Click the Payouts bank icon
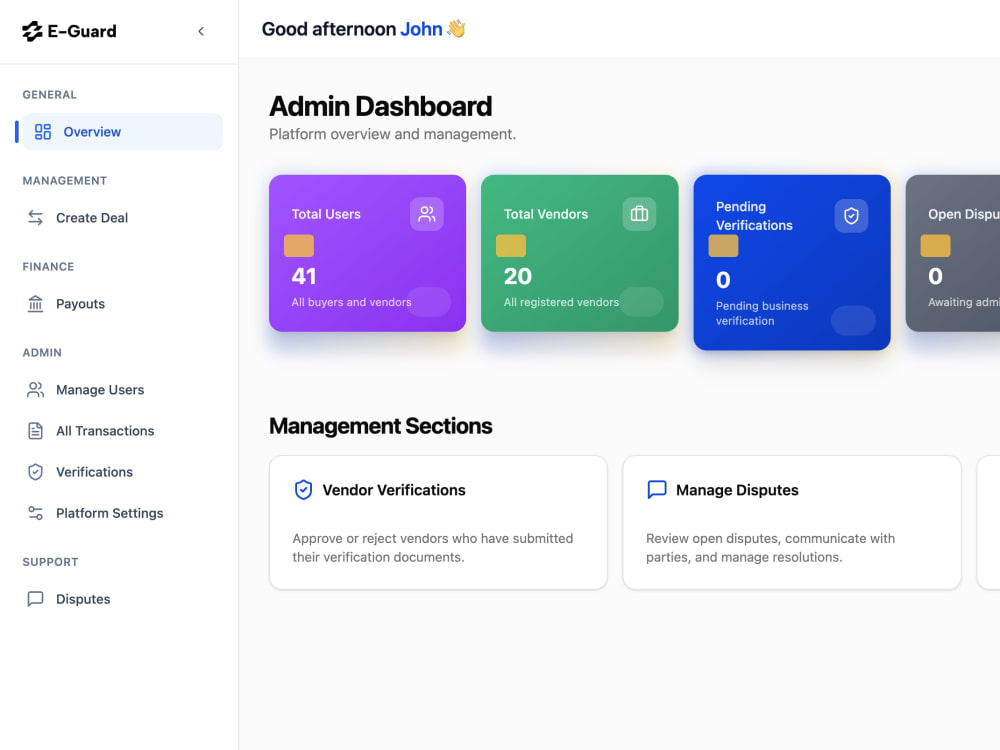 pyautogui.click(x=36, y=304)
